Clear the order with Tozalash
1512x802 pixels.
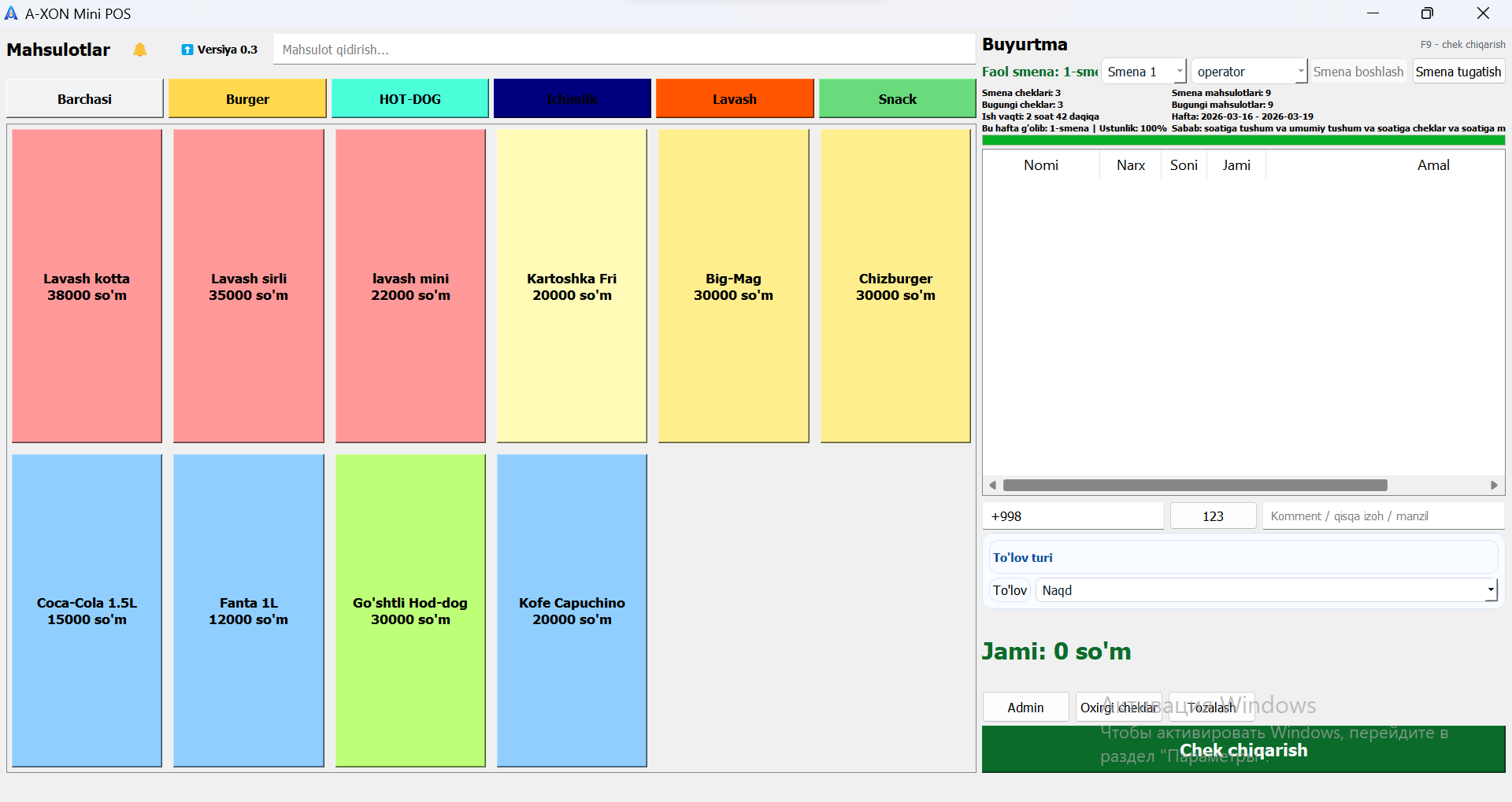tap(1211, 708)
